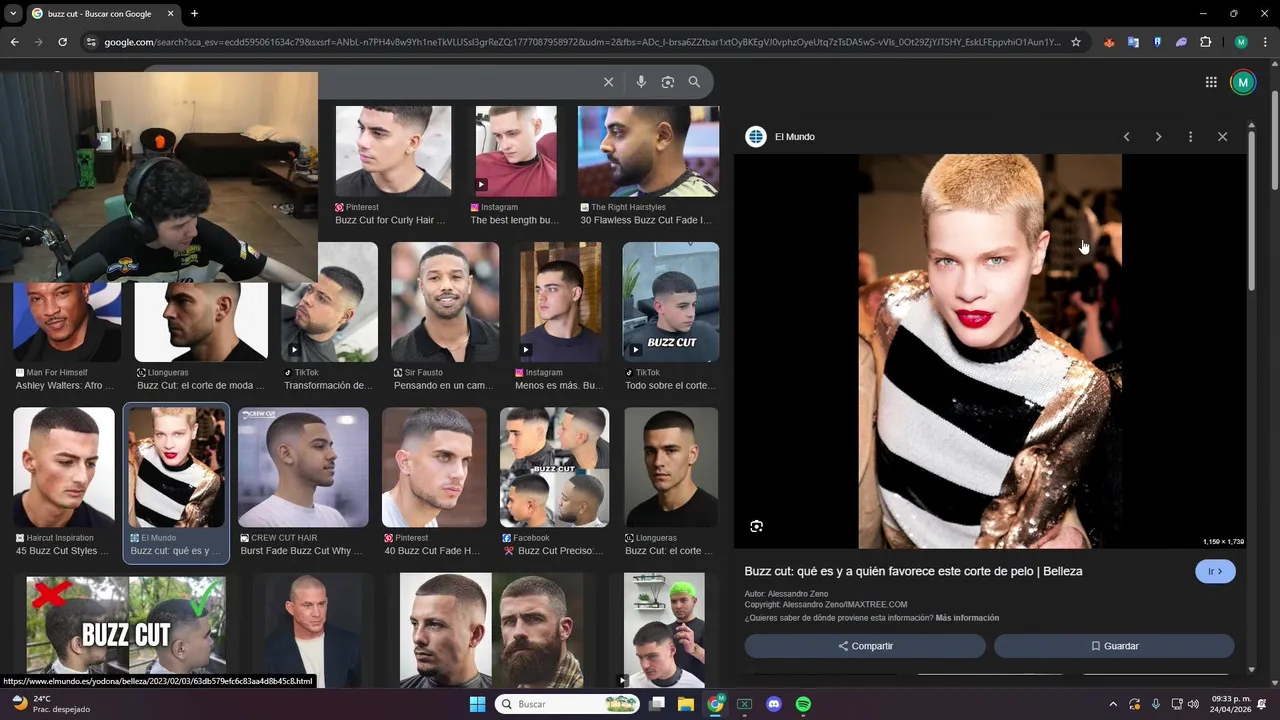This screenshot has height=720, width=1280.
Task: Open the Chrome extensions puzzle icon
Action: click(x=1205, y=42)
